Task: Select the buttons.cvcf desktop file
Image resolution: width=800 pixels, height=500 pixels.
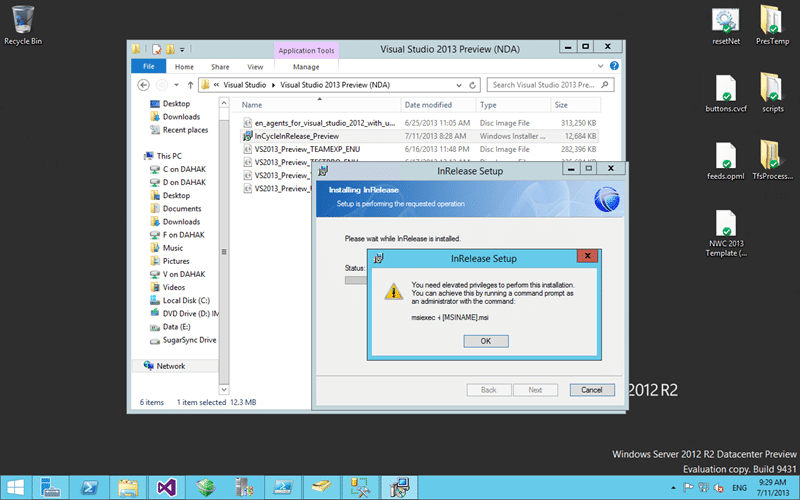Action: pyautogui.click(x=726, y=93)
